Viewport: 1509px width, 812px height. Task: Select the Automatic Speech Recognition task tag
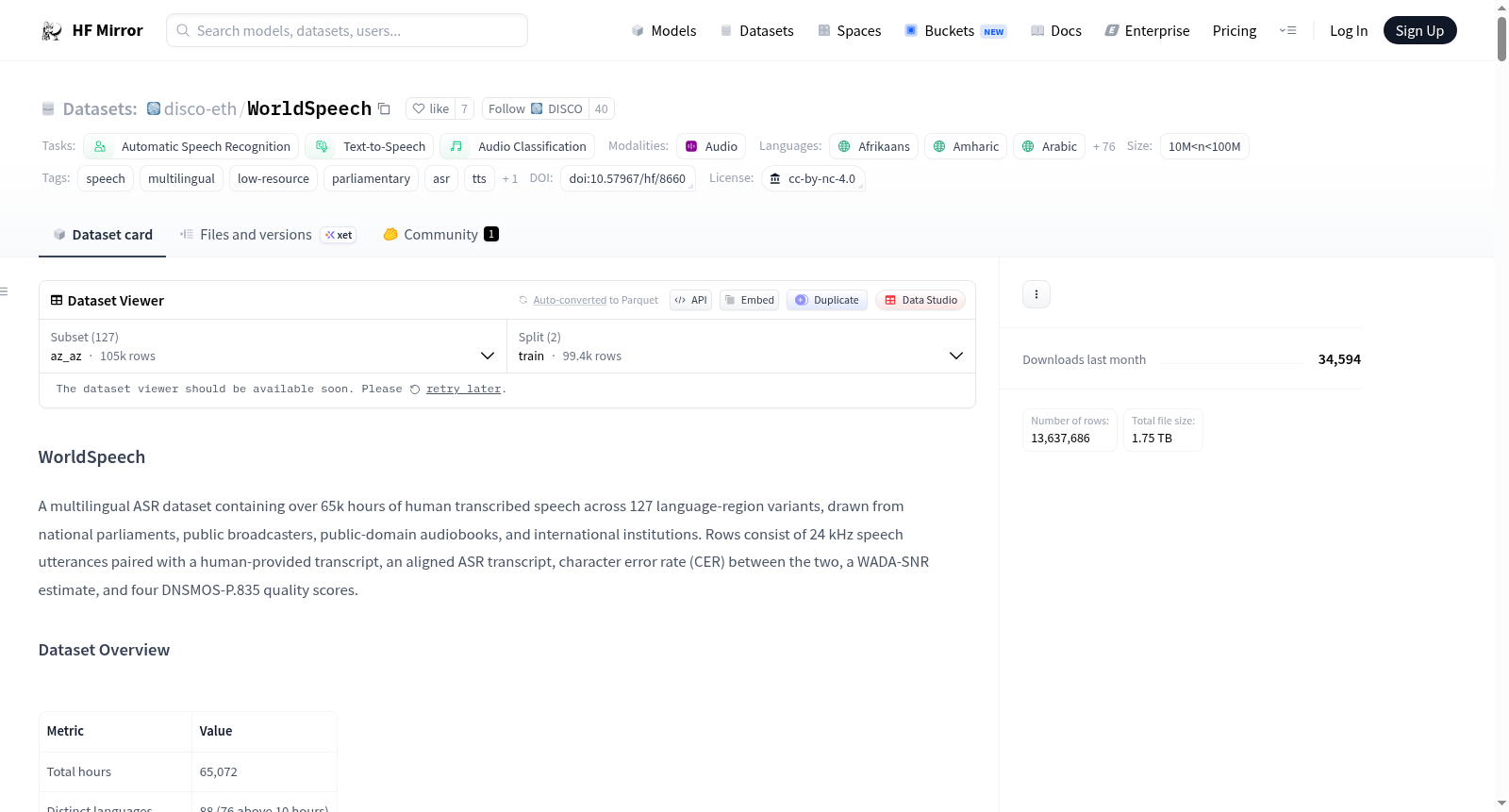tap(191, 146)
